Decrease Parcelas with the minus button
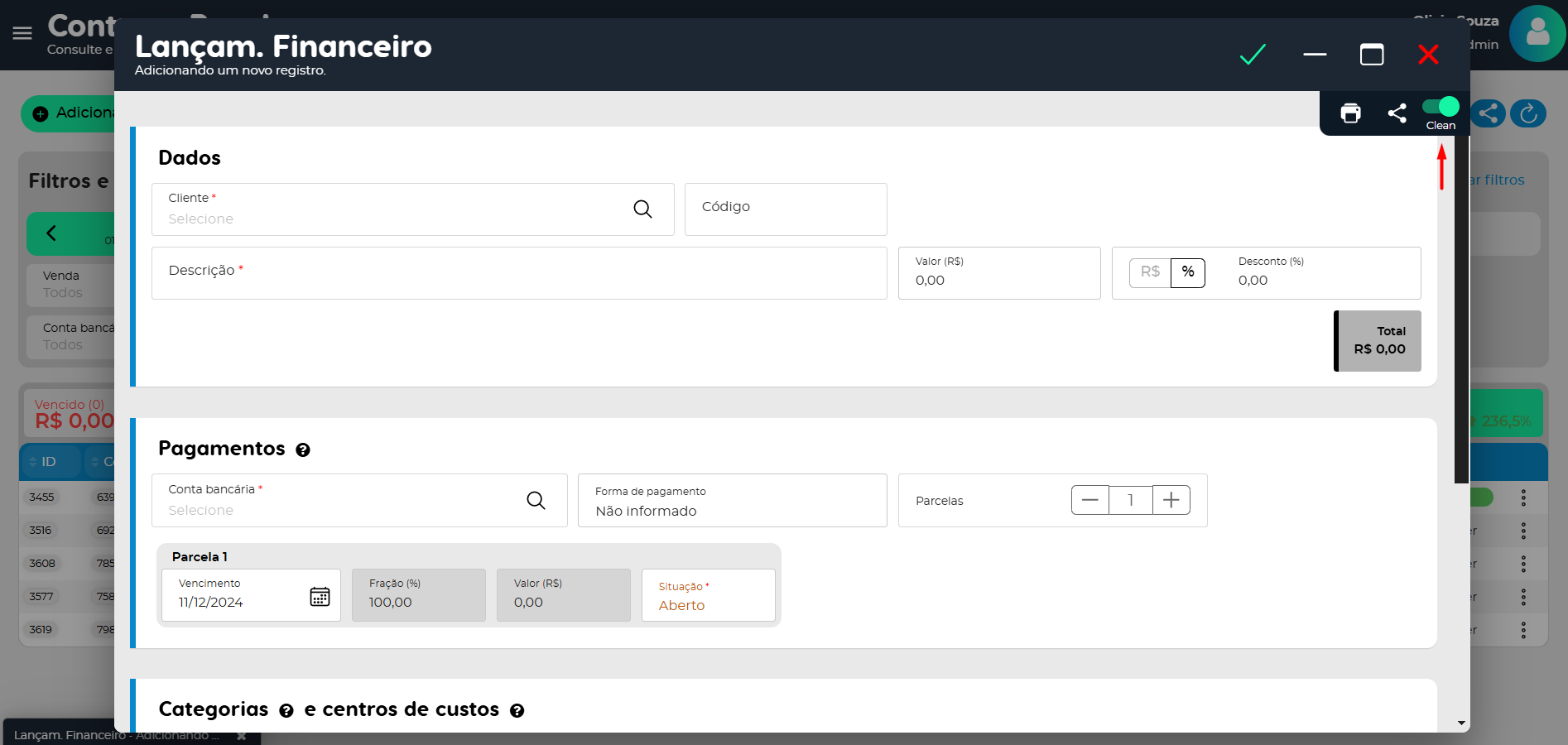This screenshot has width=1568, height=745. click(x=1089, y=500)
